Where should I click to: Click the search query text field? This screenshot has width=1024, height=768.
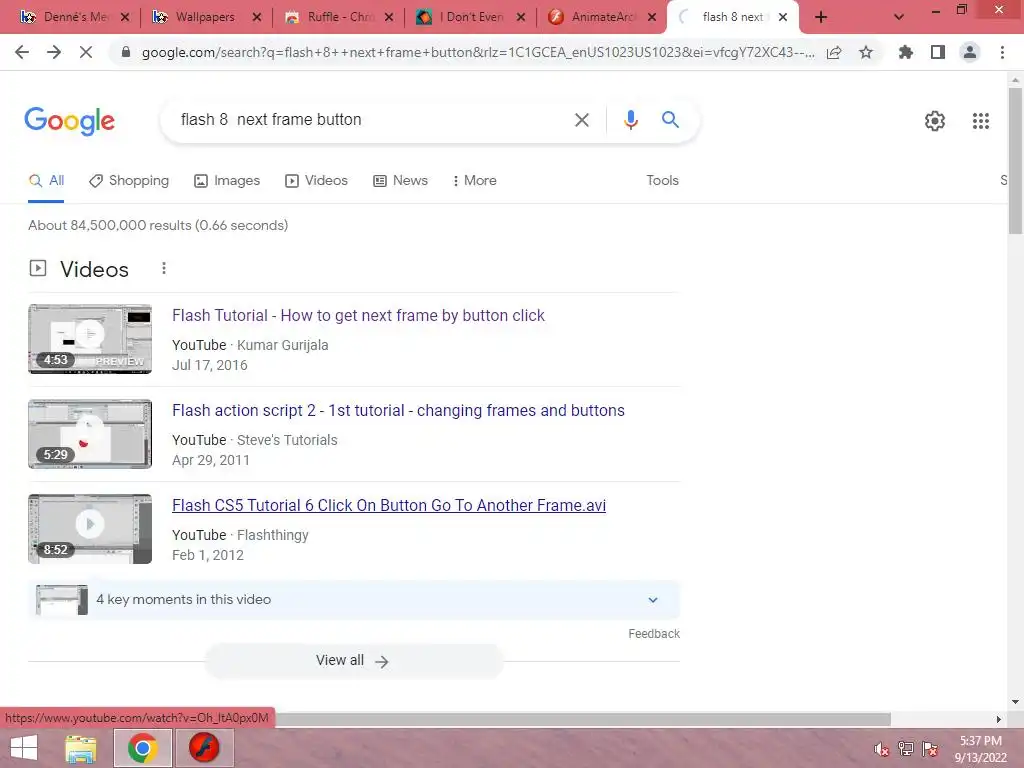click(372, 120)
